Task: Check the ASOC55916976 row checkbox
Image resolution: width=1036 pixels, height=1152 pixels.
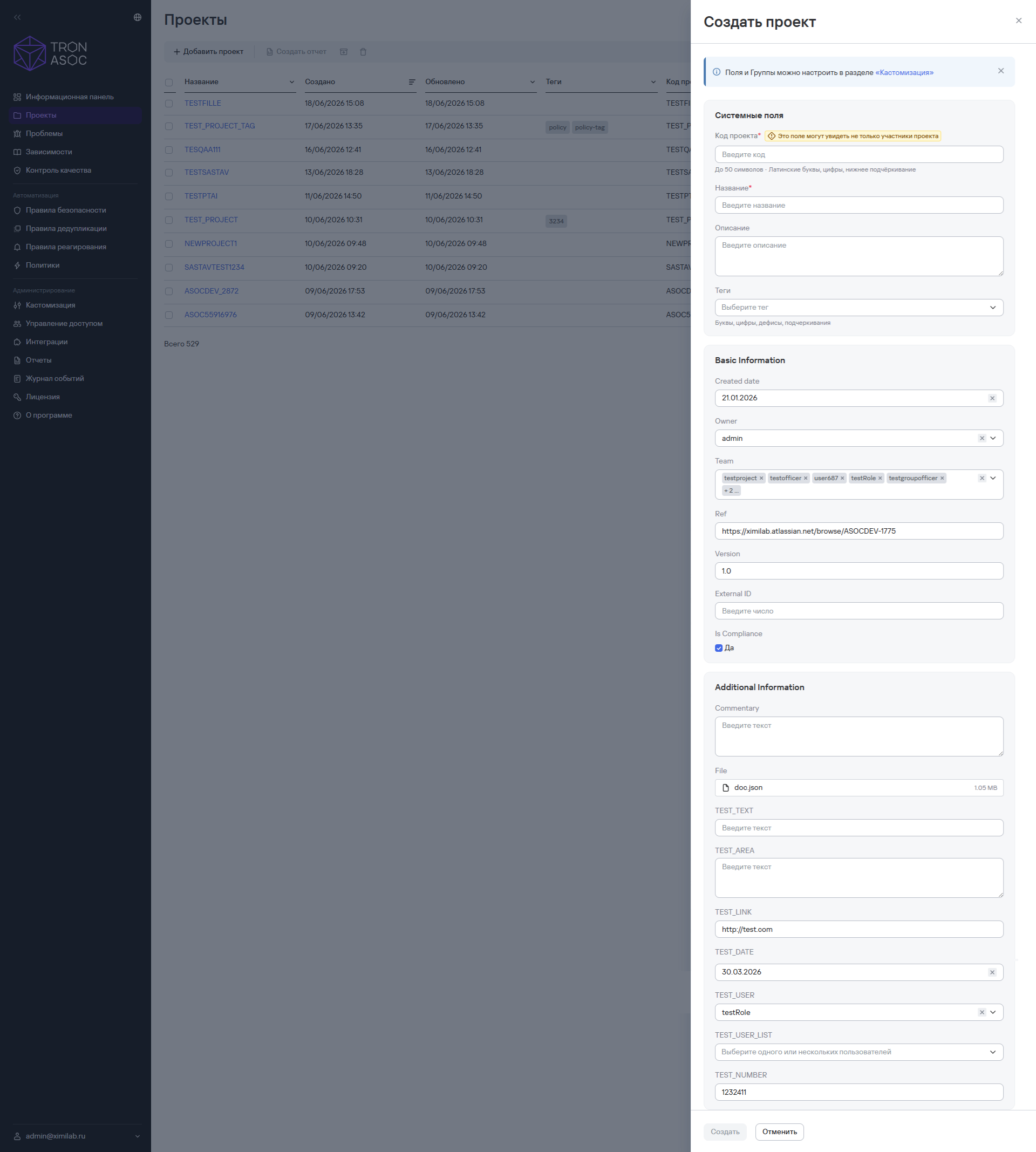Action: 168,315
